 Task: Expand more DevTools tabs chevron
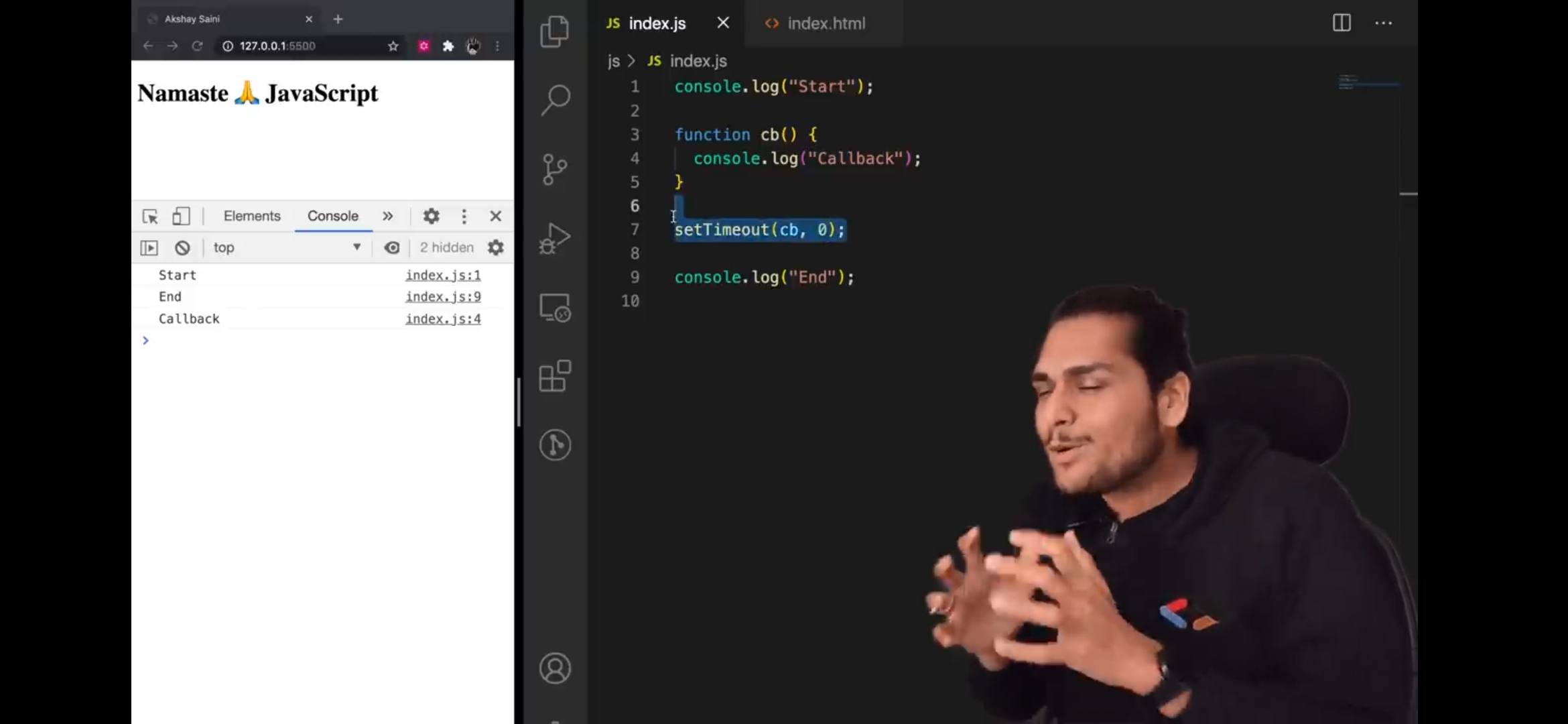[387, 216]
